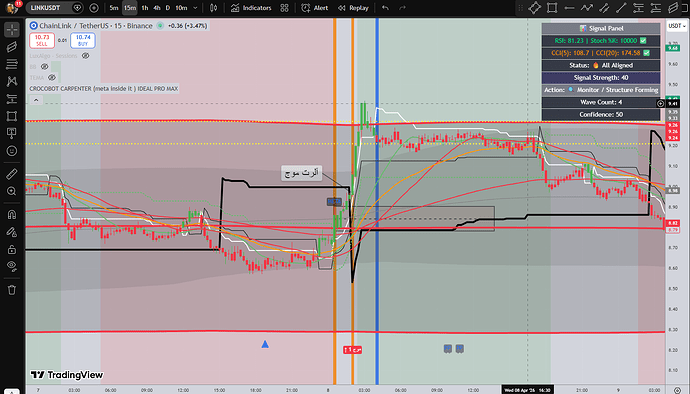Screen dimensions: 690x394
Task: Select the ruler measure tool
Action: [12, 174]
